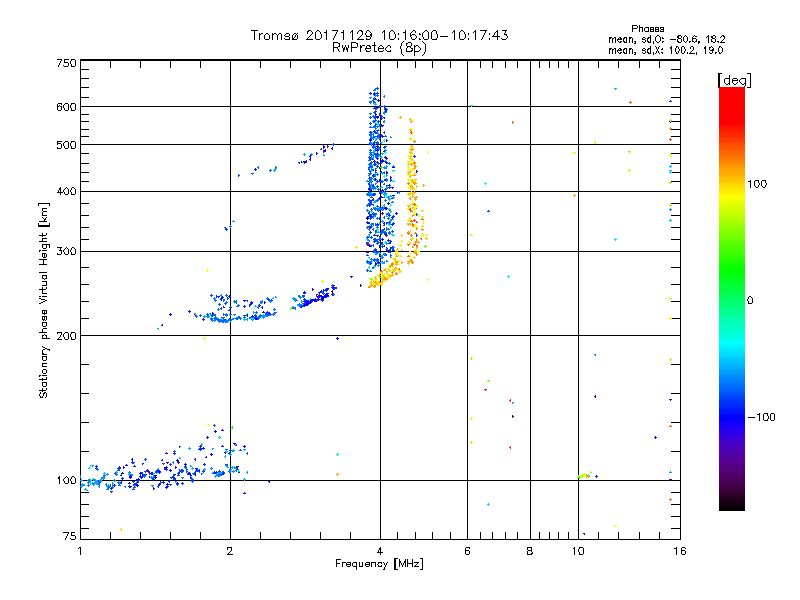The width and height of the screenshot is (800, 600).
Task: Click the '[deg]' colorbar unit label
Action: pos(734,80)
